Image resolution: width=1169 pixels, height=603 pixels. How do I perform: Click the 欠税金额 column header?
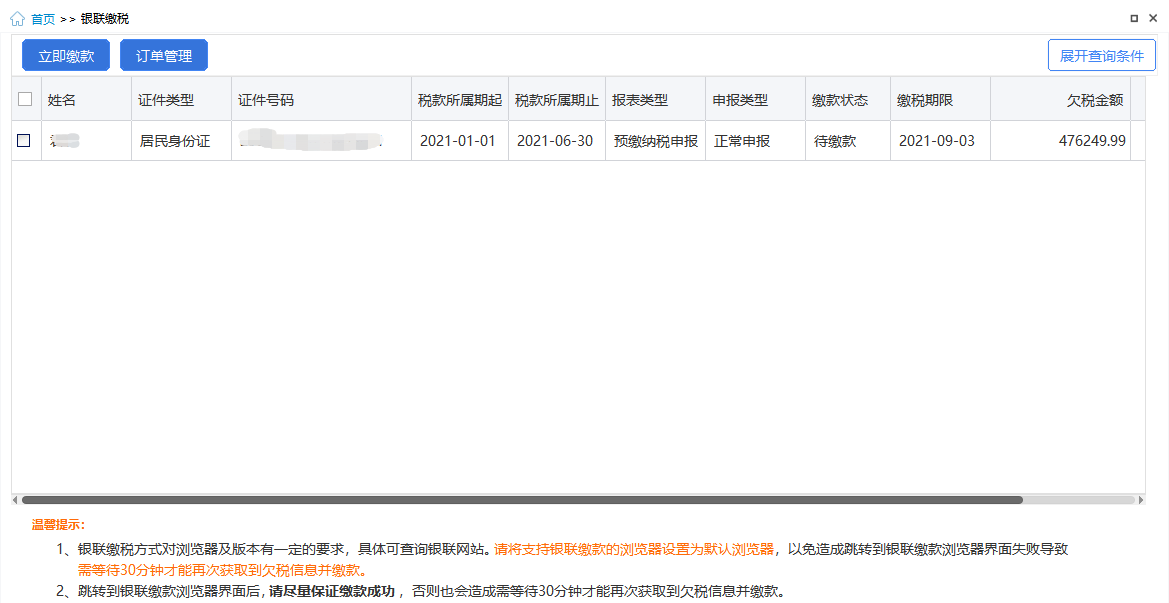pos(1095,100)
